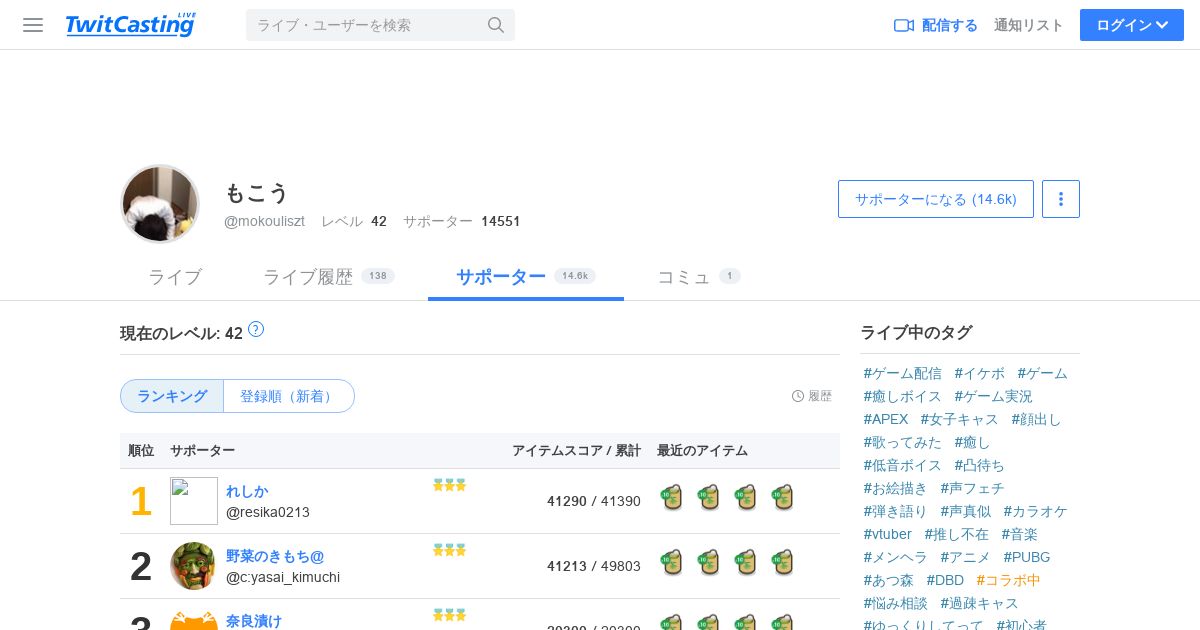The height and width of the screenshot is (630, 1200).
Task: Open #あつ森 tag
Action: tap(889, 580)
